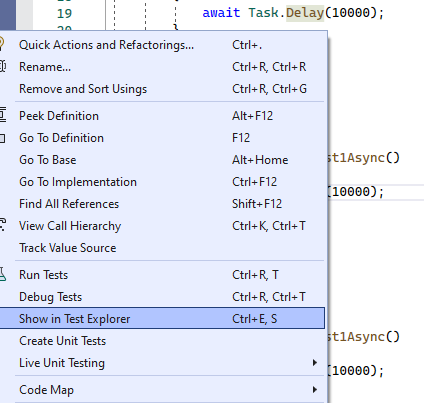
Task: Click the Delay method in code line 19
Action: tap(305, 13)
